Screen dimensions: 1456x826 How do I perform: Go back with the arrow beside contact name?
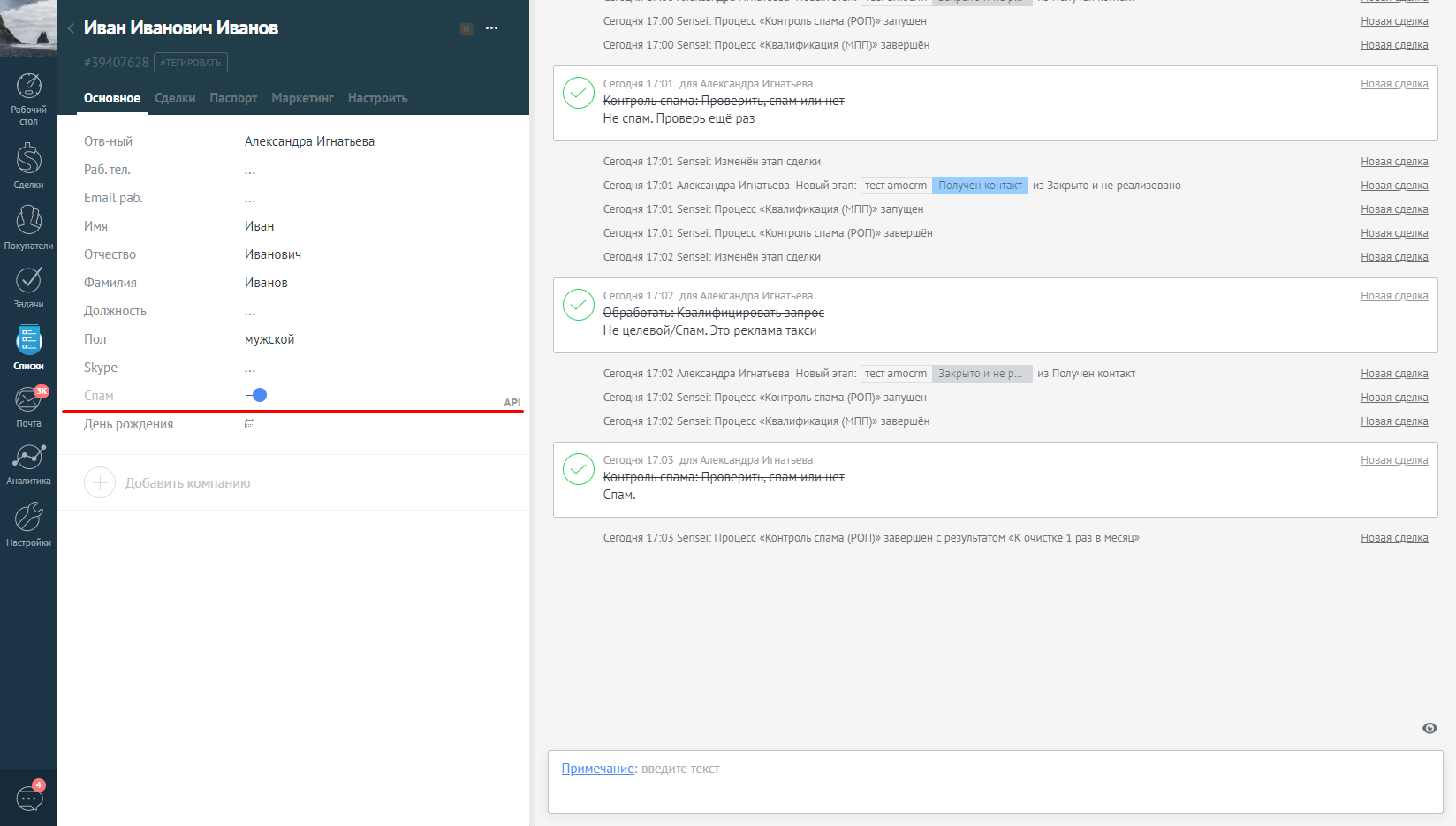point(71,28)
